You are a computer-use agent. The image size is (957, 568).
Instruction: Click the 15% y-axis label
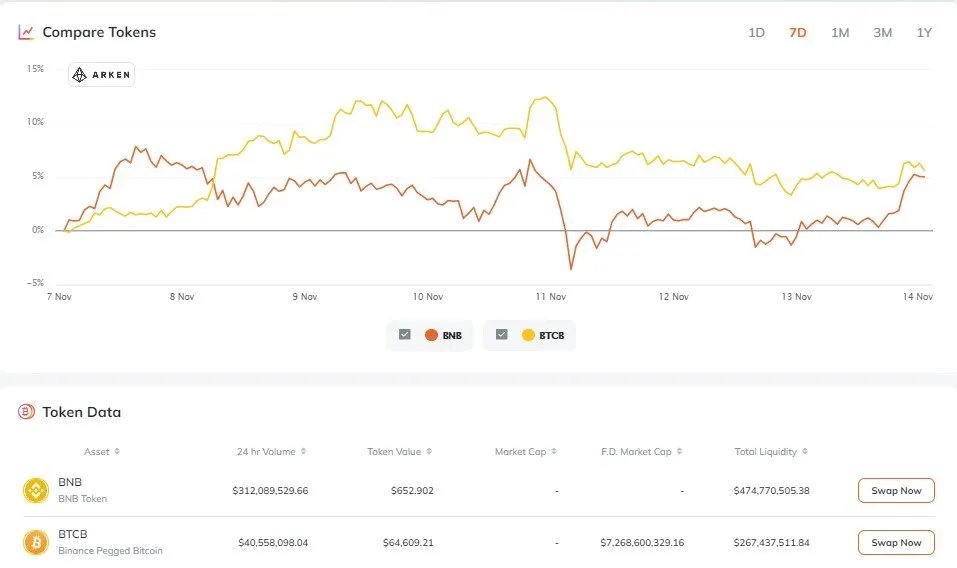[x=35, y=69]
